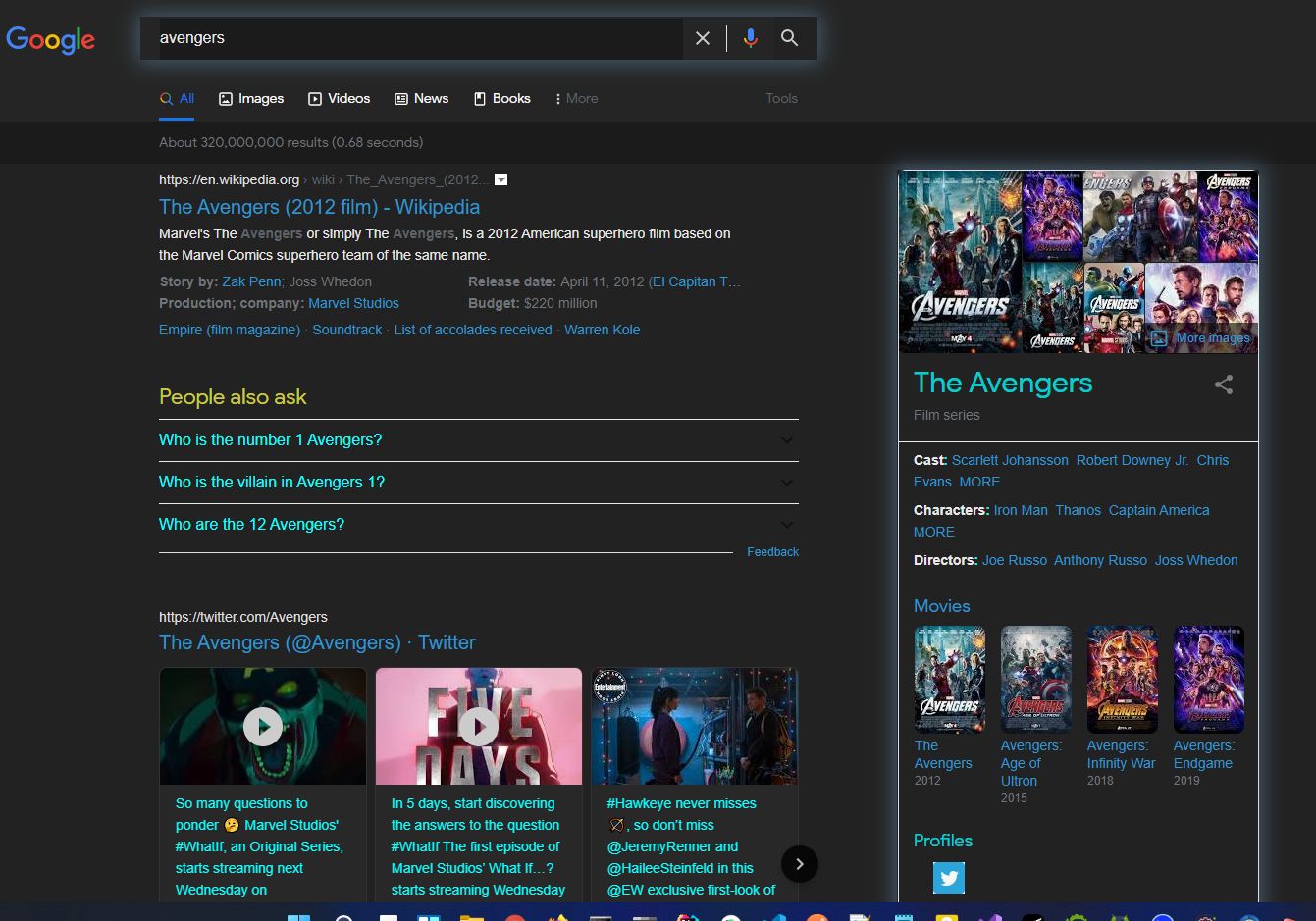Advance the tweet carousel with the right arrow
Screen dimensions: 1316x921
(x=800, y=864)
